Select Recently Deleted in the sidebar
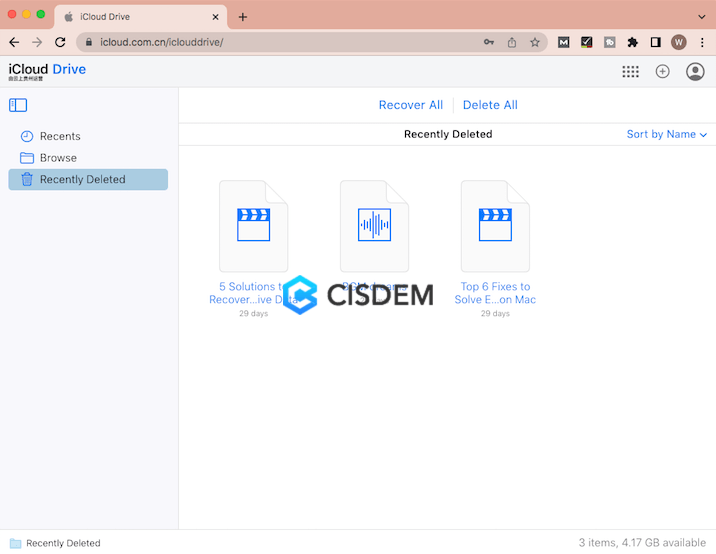The width and height of the screenshot is (716, 554). pos(88,179)
